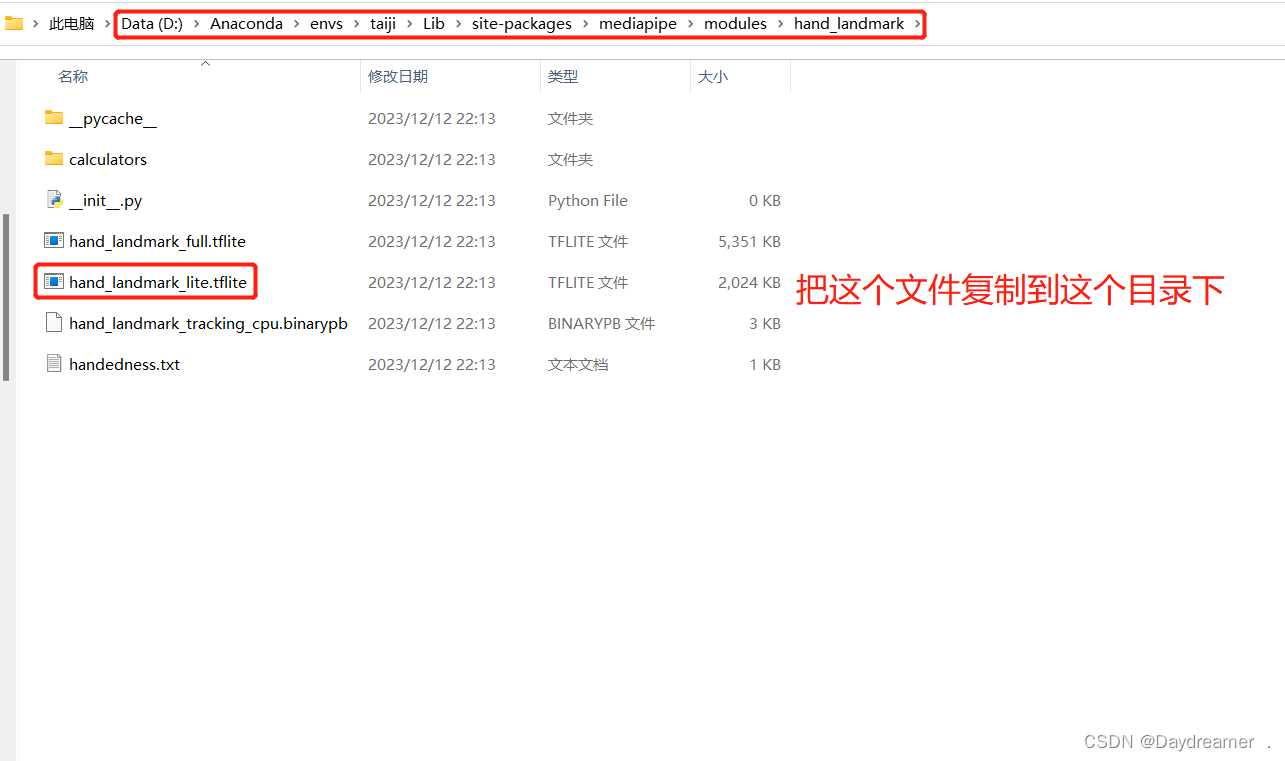Screen dimensions: 1285x761
Task: Expand the chevron after Data (D:)
Action: click(x=196, y=24)
